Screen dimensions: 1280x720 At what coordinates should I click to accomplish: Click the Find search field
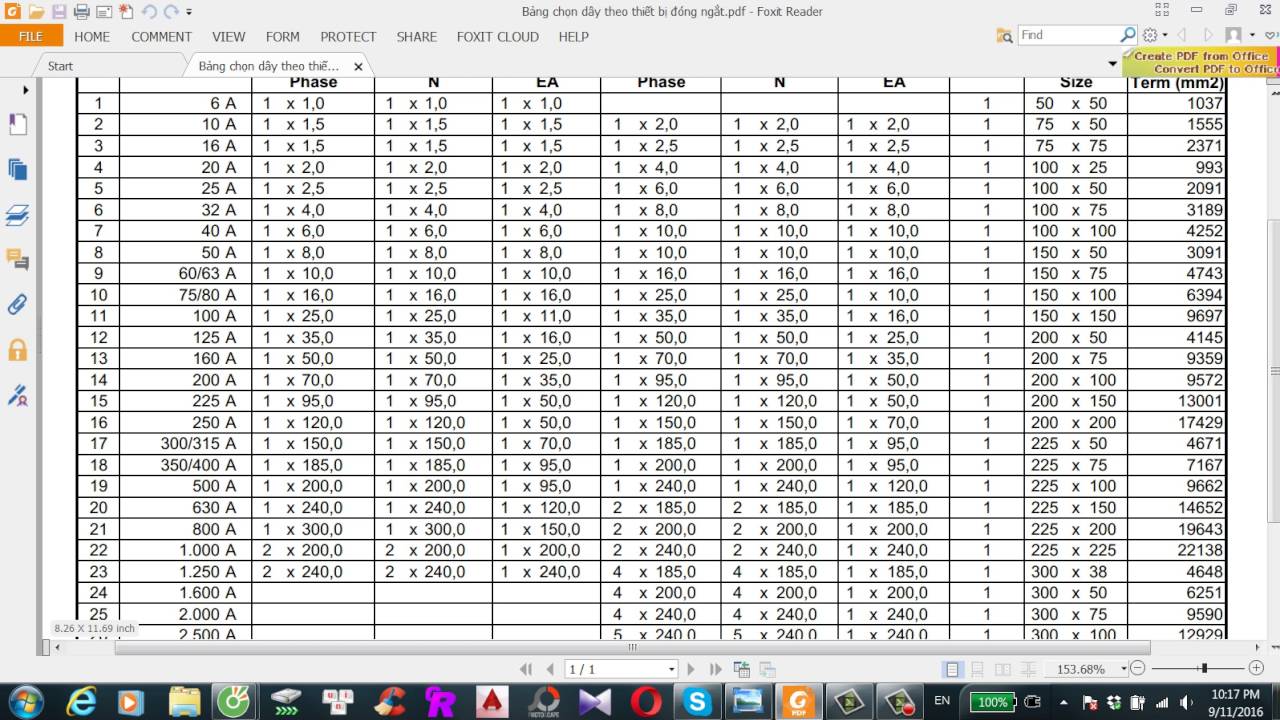pyautogui.click(x=1068, y=35)
